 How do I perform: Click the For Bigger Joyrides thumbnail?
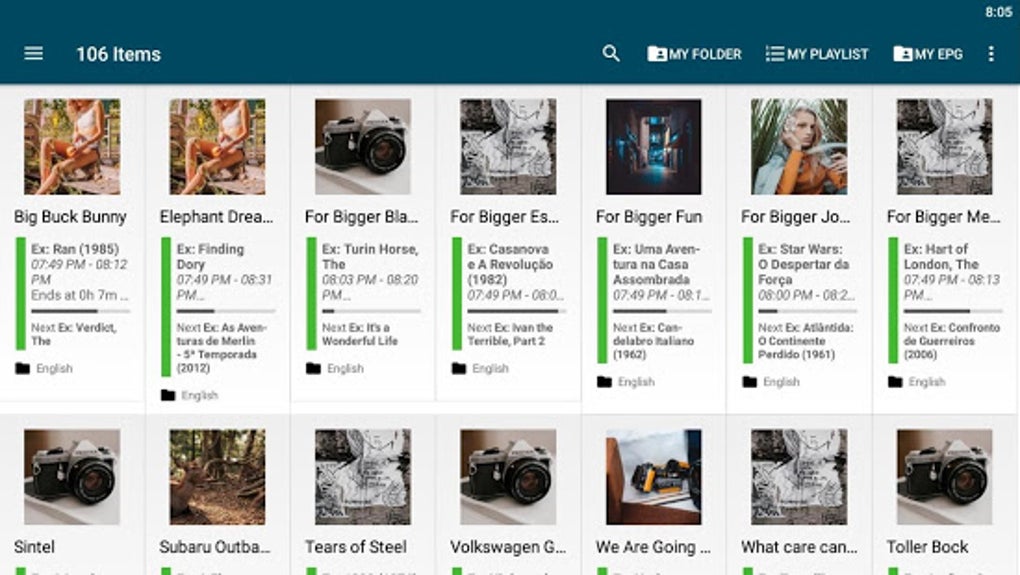point(798,146)
